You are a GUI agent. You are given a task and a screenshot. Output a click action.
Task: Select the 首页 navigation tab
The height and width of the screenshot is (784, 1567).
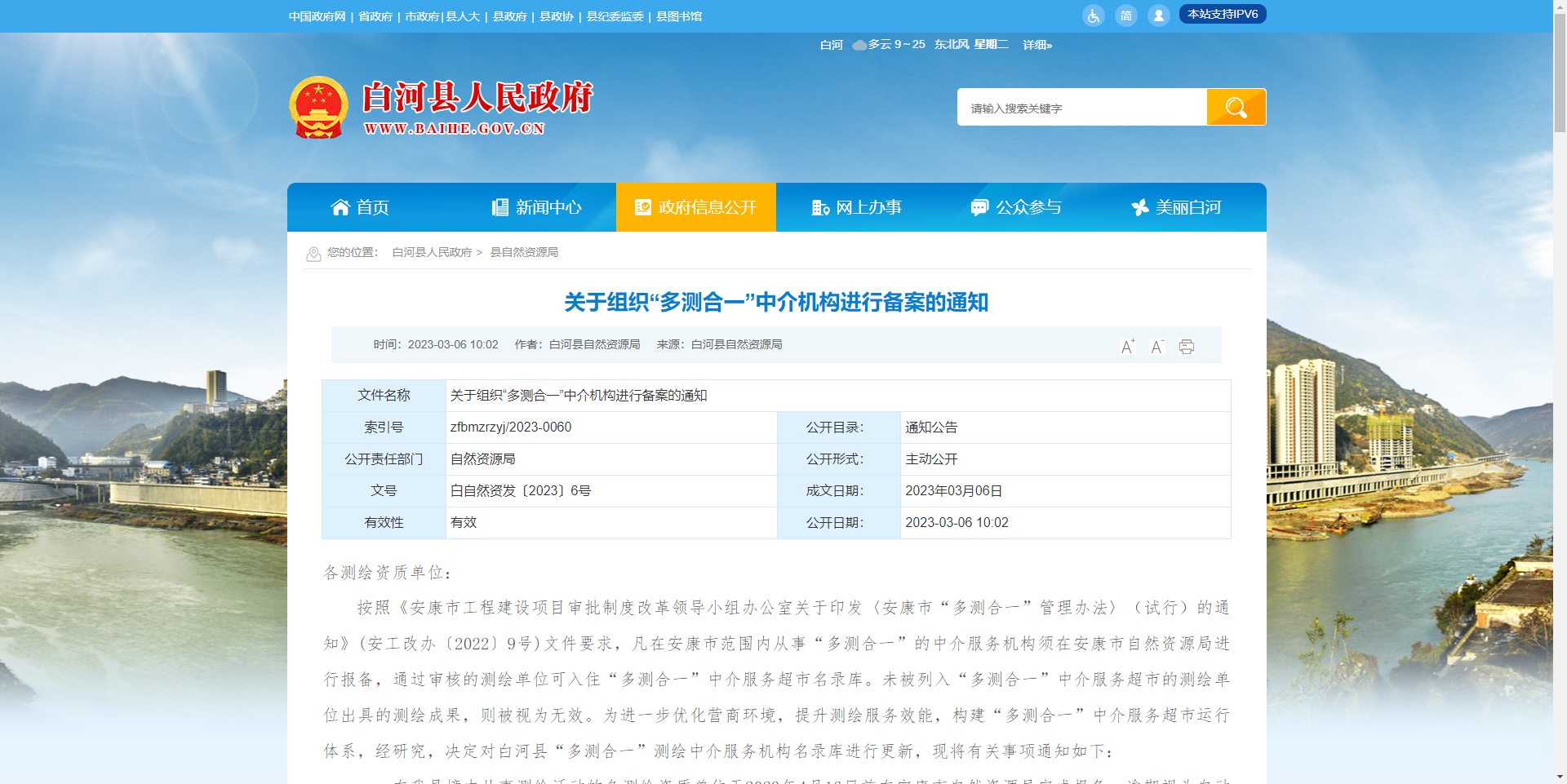pyautogui.click(x=373, y=206)
